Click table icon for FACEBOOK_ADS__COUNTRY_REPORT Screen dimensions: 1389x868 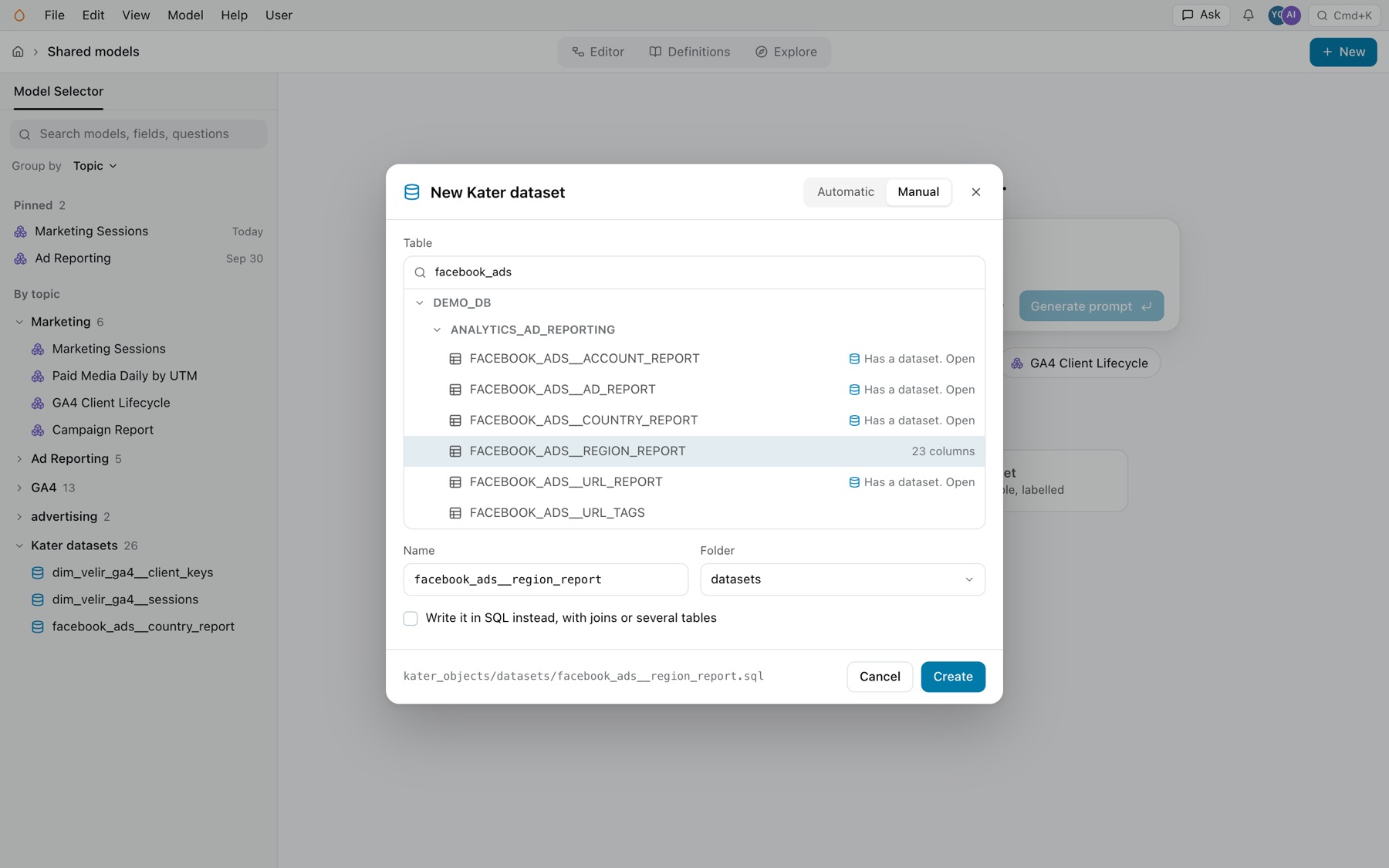pos(455,420)
